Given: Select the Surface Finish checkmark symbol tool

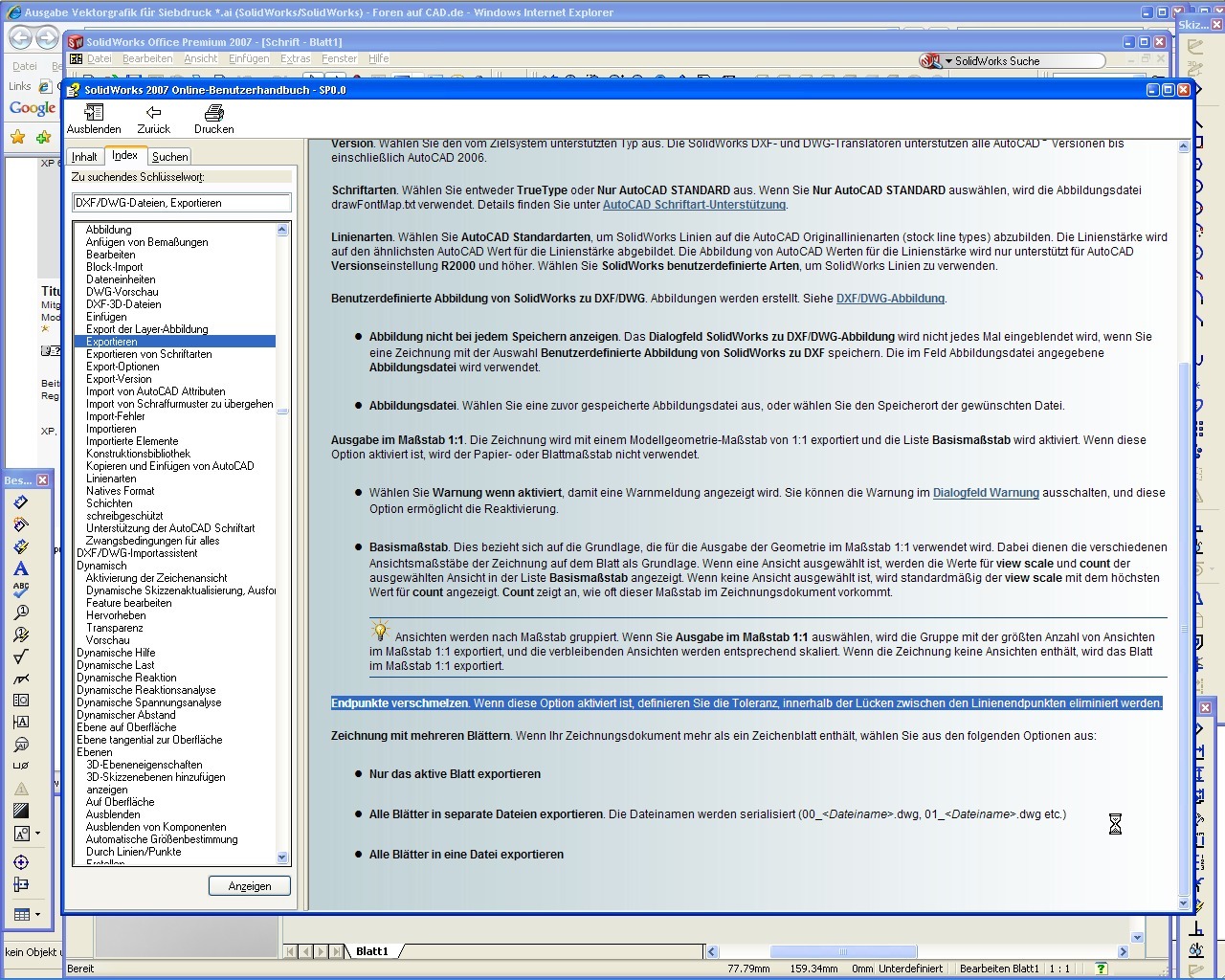Looking at the screenshot, I should 21,657.
